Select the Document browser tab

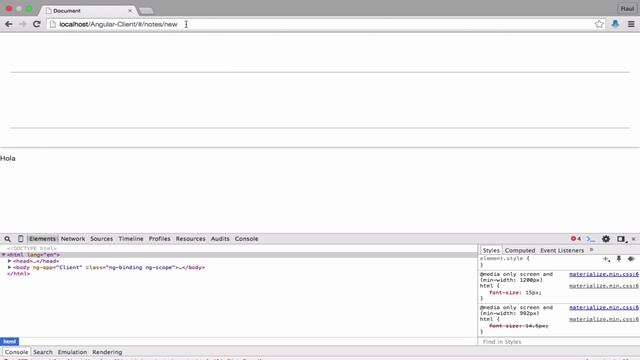click(x=88, y=11)
